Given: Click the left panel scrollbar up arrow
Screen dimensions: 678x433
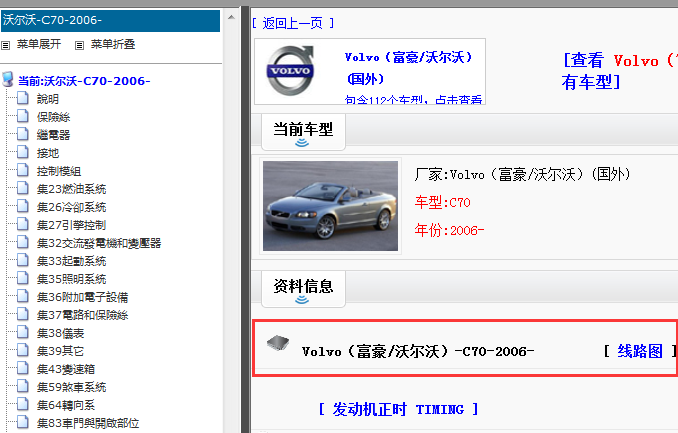Looking at the screenshot, I should click(x=231, y=18).
